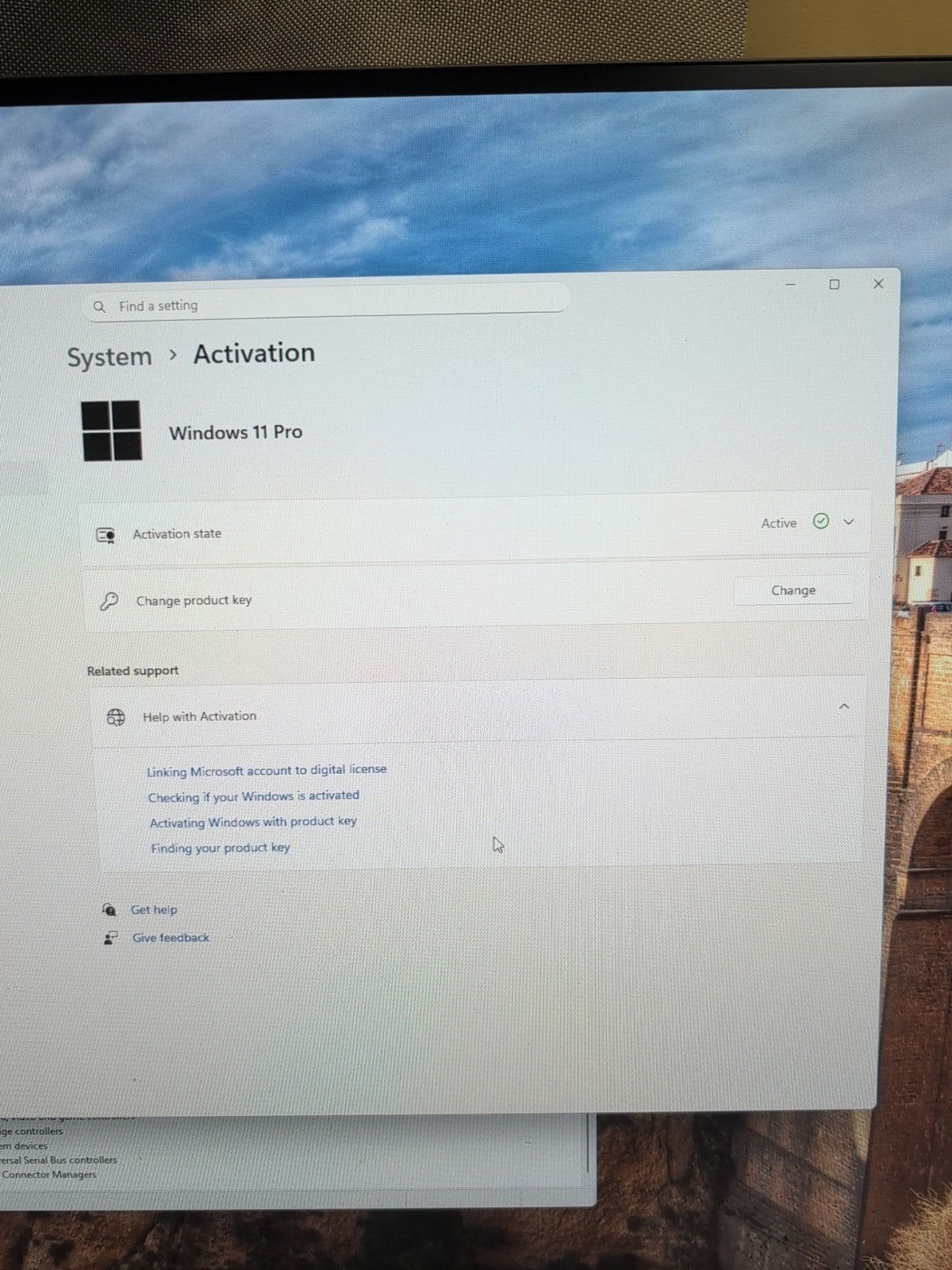The image size is (952, 1270).
Task: Click the green Active checkmark icon
Action: coord(821,521)
